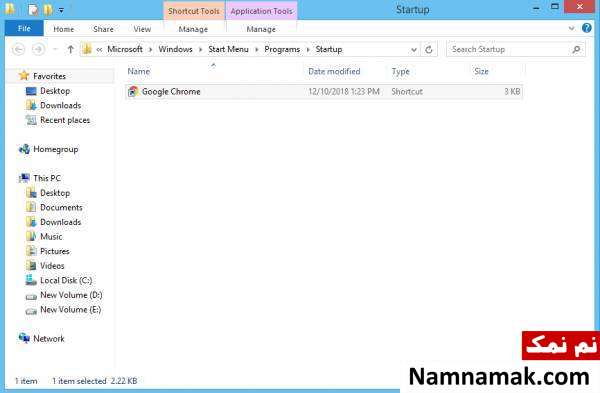Viewport: 600px width, 393px height.
Task: Open recent locations dropdown arrow
Action: click(x=55, y=49)
